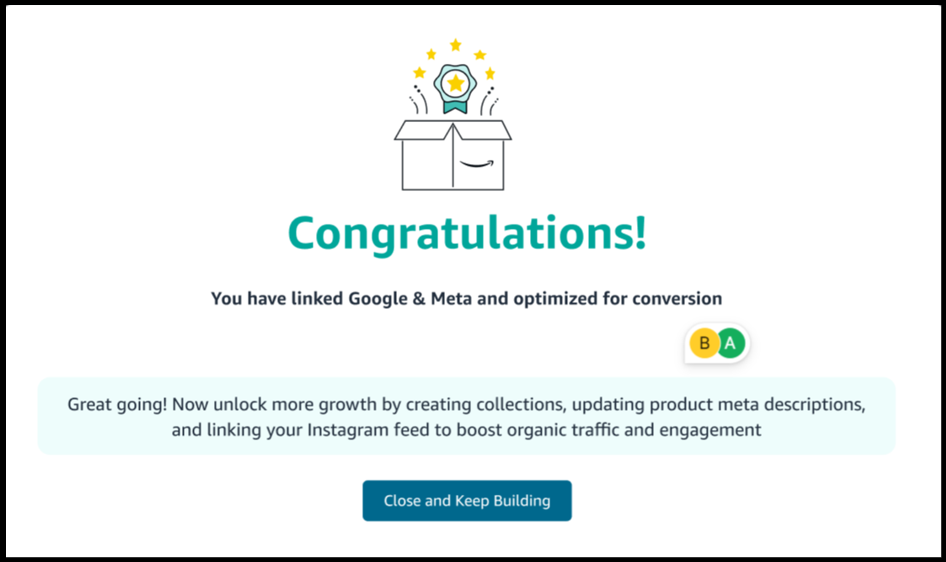Screen dimensions: 946x562
Task: Click the Amazon smile arrow on box
Action: (478, 161)
